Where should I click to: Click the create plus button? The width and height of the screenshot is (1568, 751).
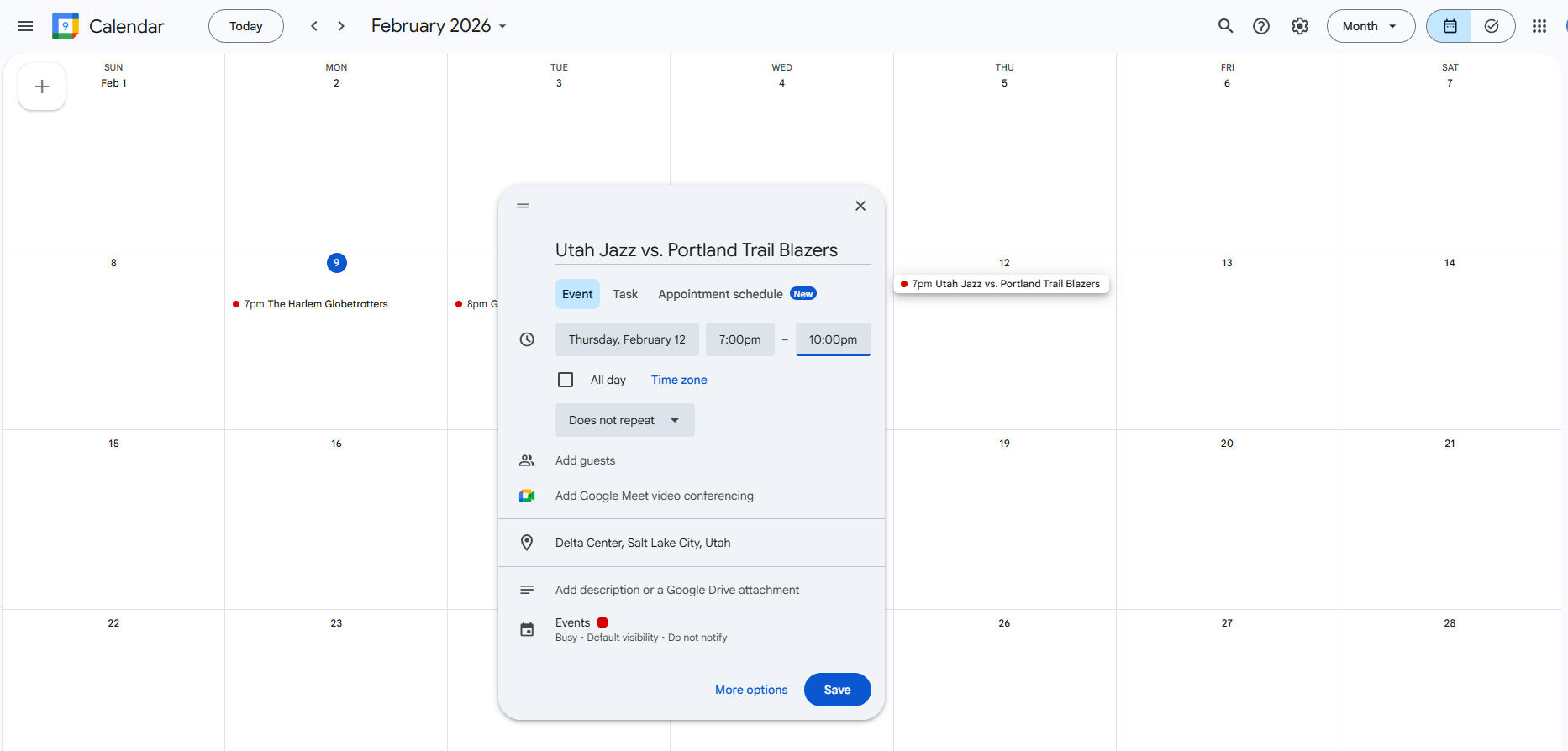pos(42,87)
